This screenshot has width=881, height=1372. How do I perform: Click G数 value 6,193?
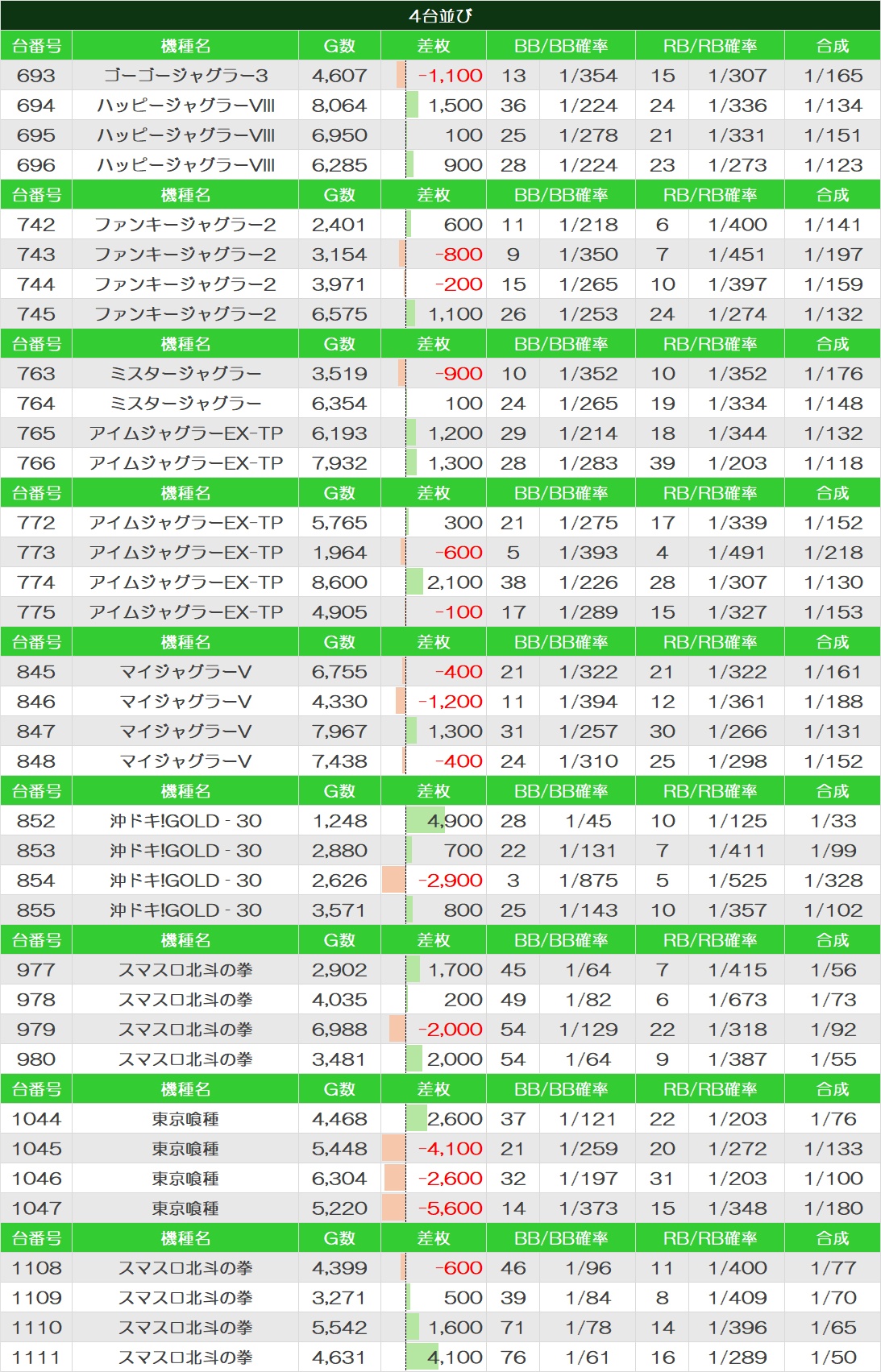339,433
